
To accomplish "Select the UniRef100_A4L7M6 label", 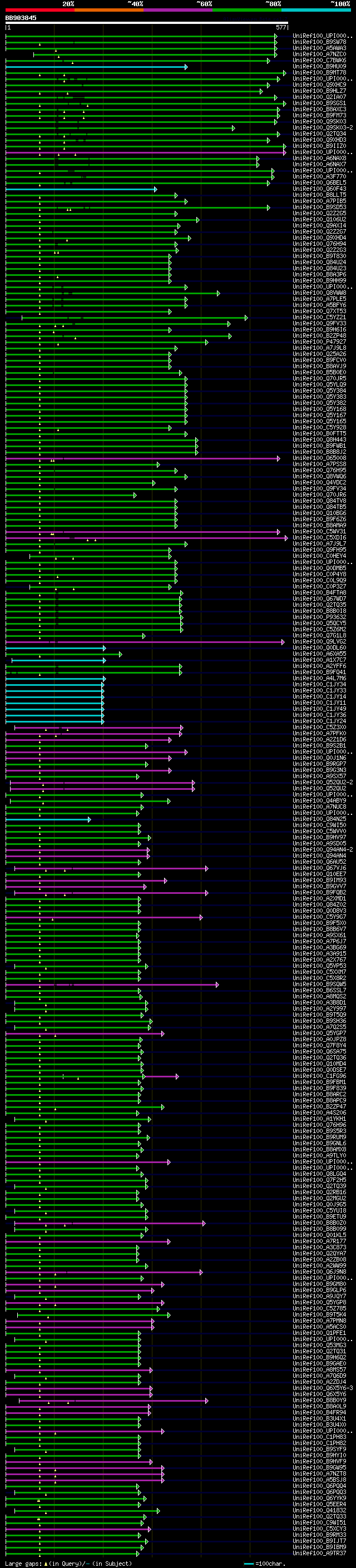I will [x=319, y=678].
